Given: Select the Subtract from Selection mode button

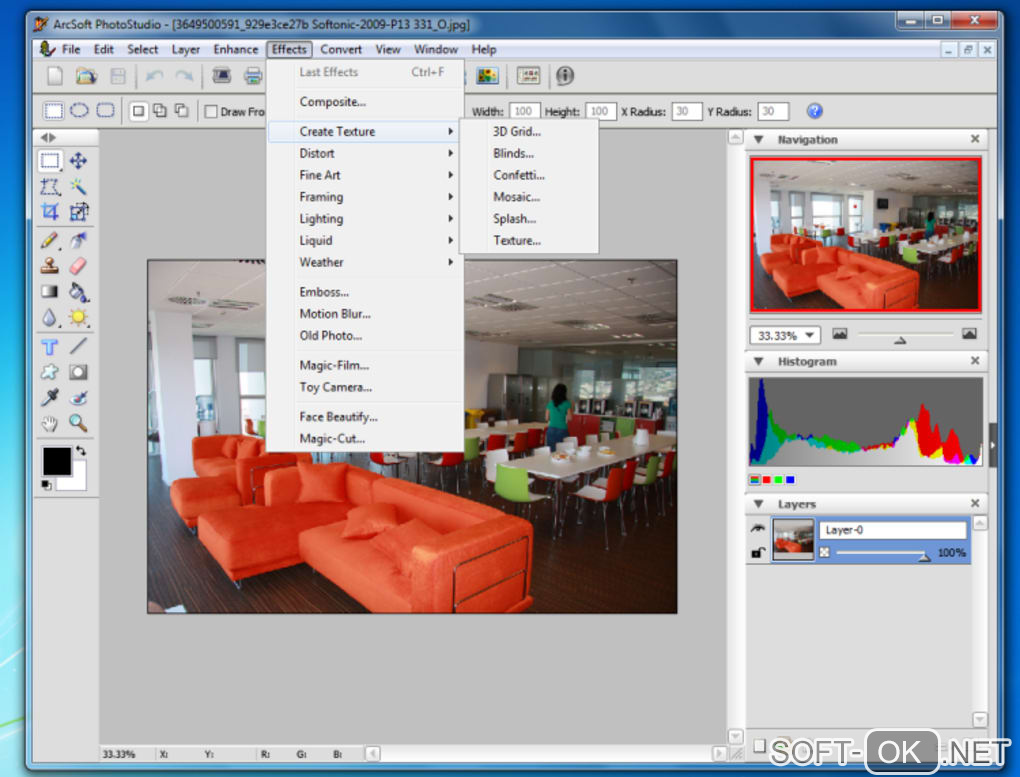Looking at the screenshot, I should pos(182,111).
